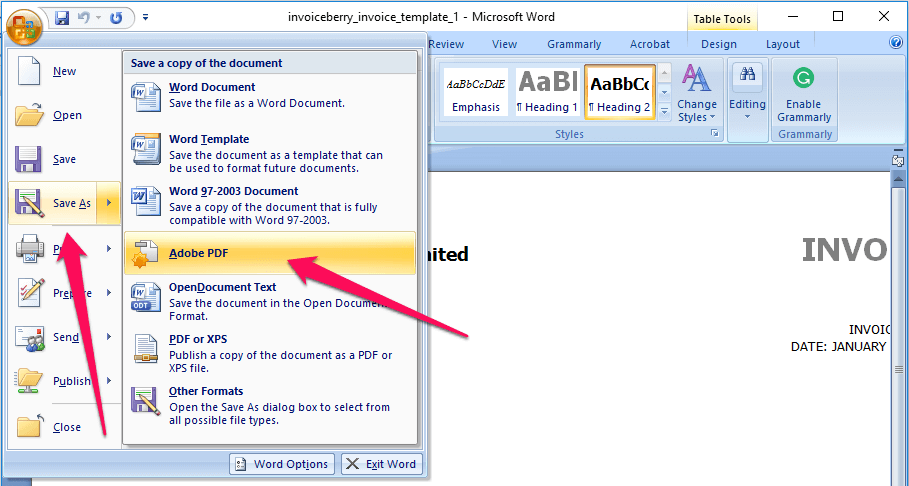Select New in the Office menu
The width and height of the screenshot is (909, 486).
click(64, 71)
